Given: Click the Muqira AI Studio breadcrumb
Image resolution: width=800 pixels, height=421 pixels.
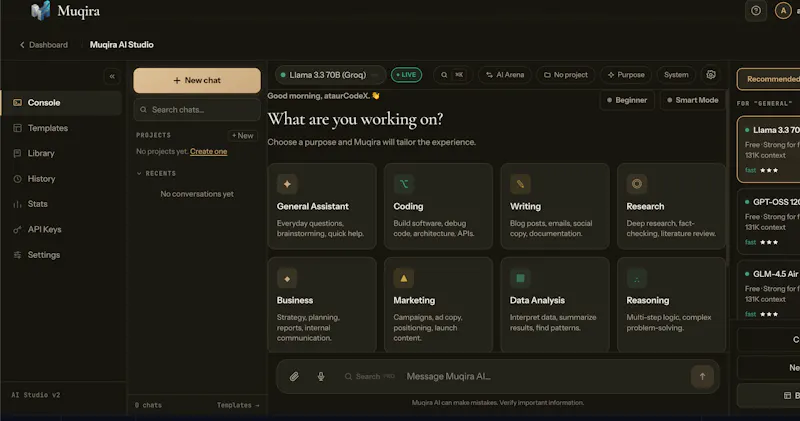Looking at the screenshot, I should pos(121,45).
